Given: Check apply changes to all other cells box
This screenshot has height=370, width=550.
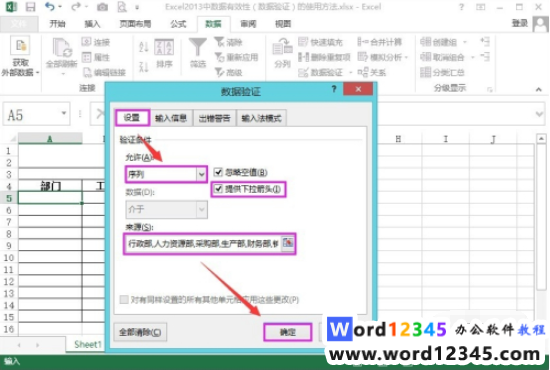Looking at the screenshot, I should coord(124,300).
